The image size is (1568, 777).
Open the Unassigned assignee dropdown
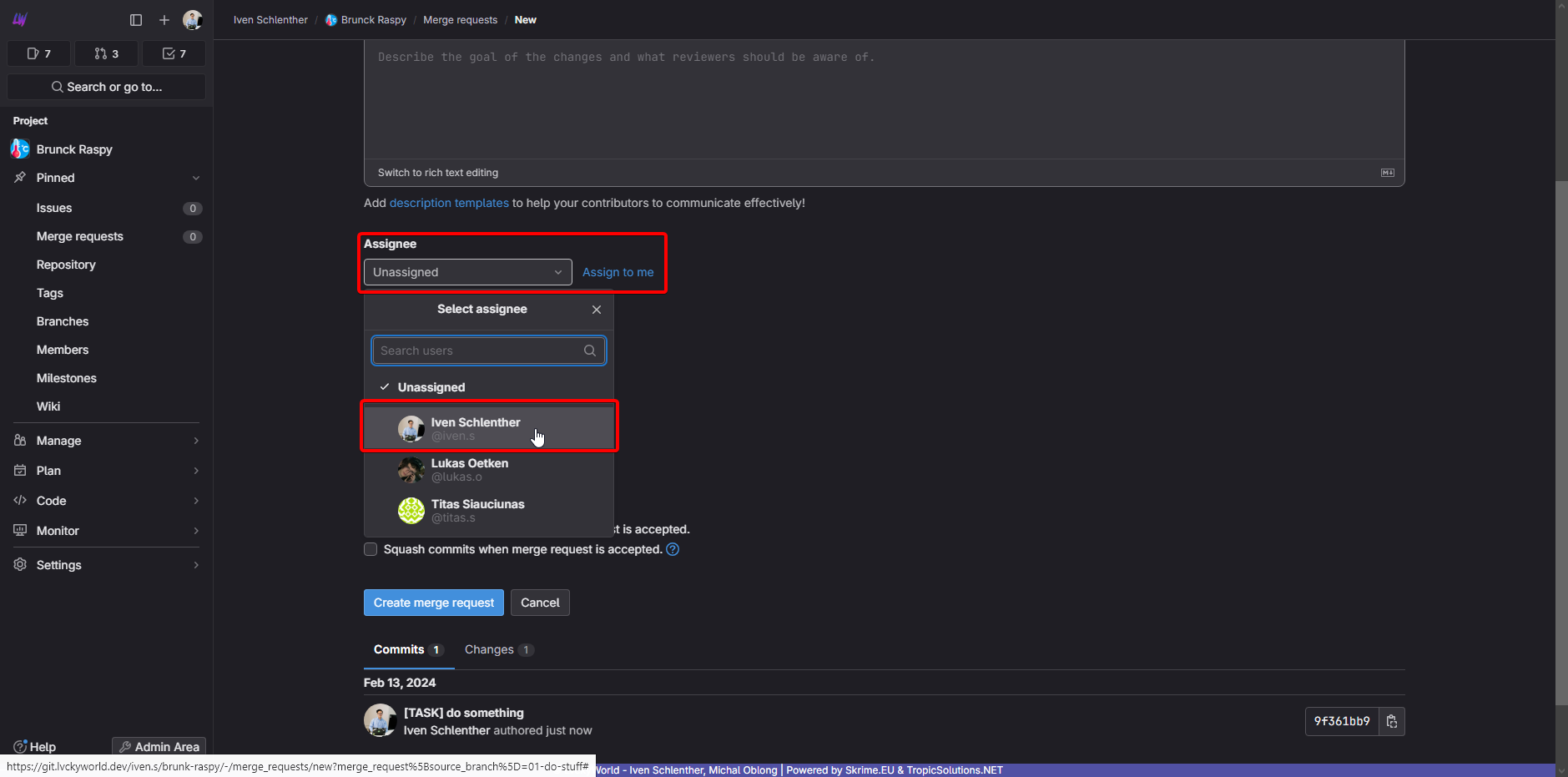pos(467,272)
